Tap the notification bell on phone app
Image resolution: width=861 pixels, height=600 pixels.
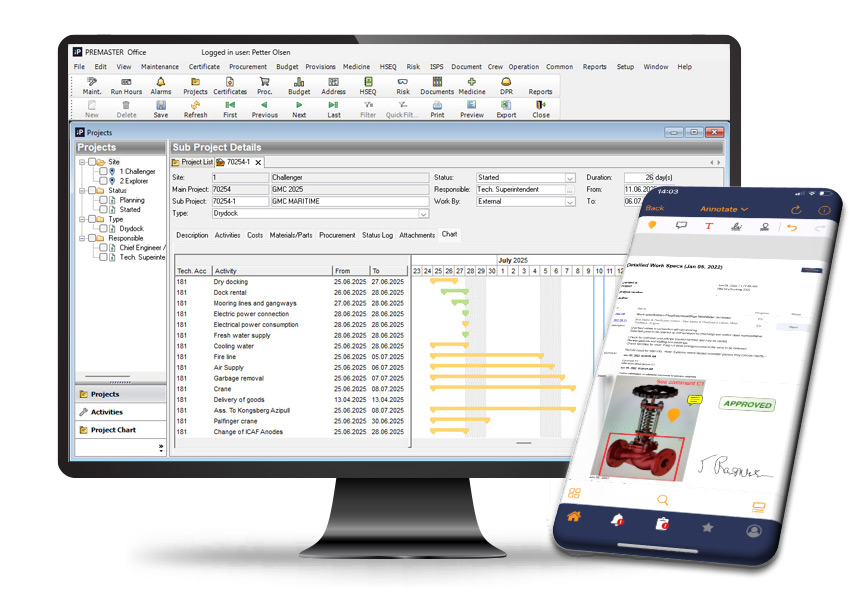click(617, 519)
